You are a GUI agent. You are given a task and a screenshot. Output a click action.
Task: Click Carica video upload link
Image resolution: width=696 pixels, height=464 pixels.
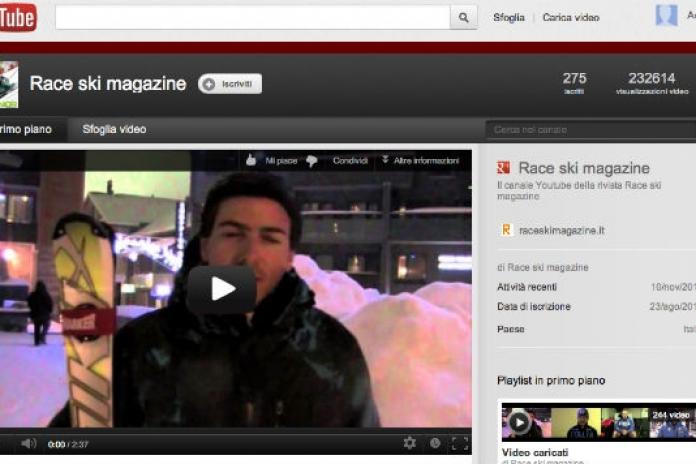pyautogui.click(x=571, y=17)
